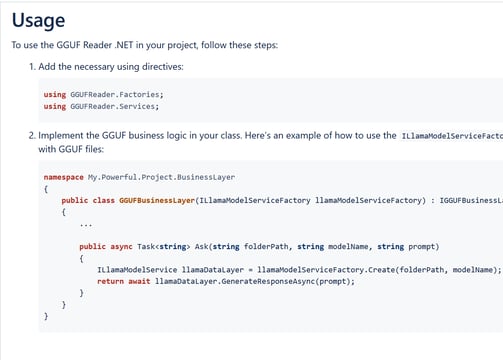This screenshot has height=360, width=503.
Task: Click the Task<string> return type
Action: 164,247
